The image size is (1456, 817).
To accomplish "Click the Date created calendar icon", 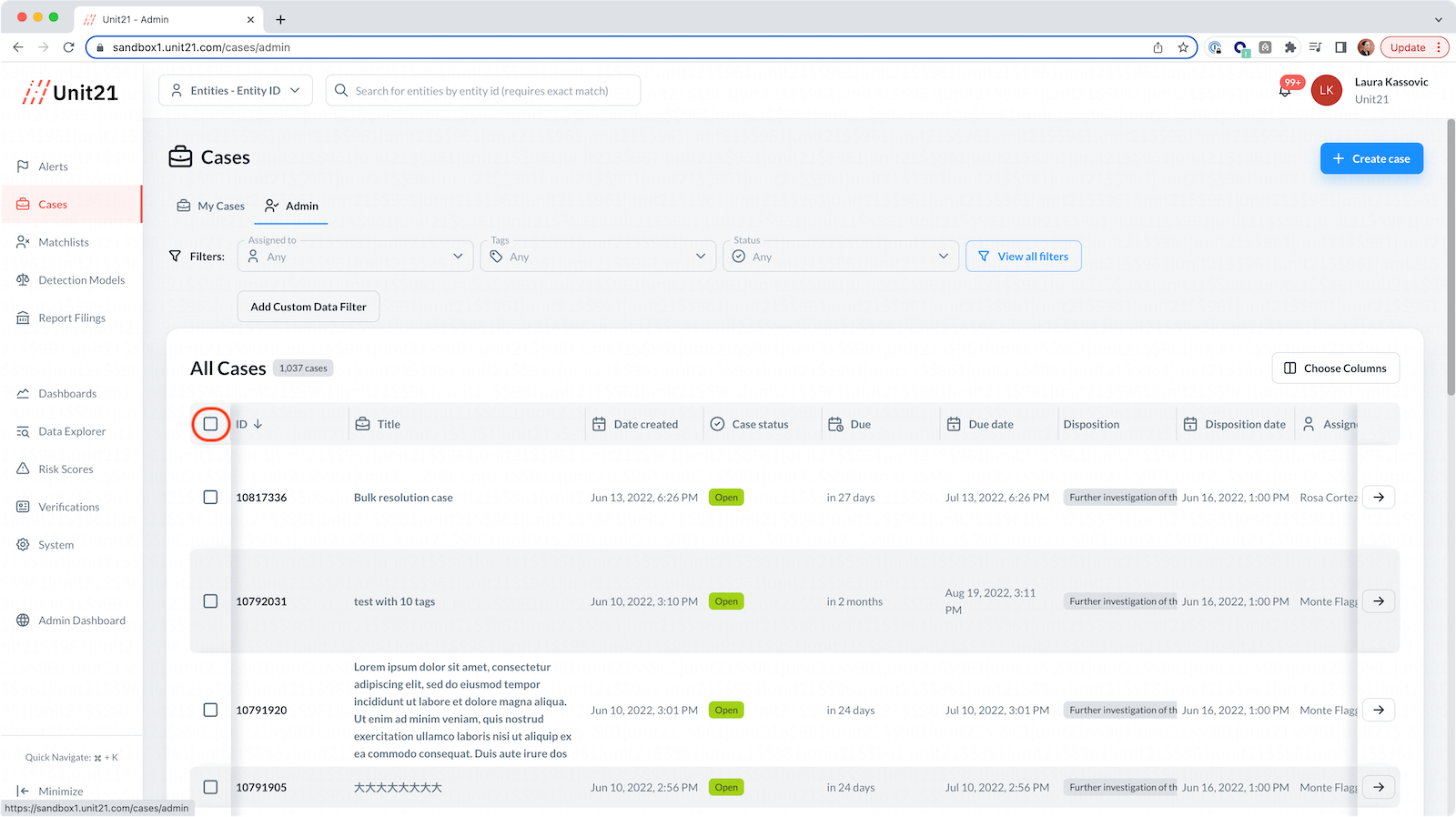I will click(599, 424).
